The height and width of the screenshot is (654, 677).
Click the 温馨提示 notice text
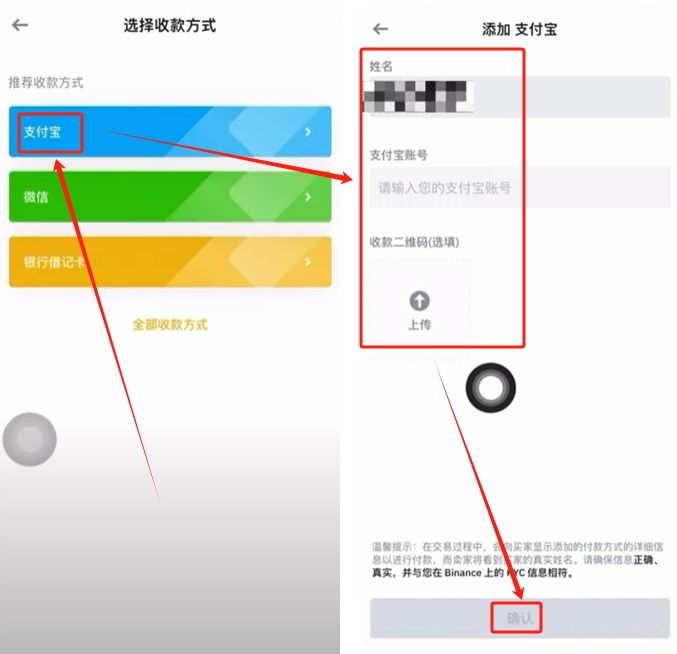[x=518, y=559]
